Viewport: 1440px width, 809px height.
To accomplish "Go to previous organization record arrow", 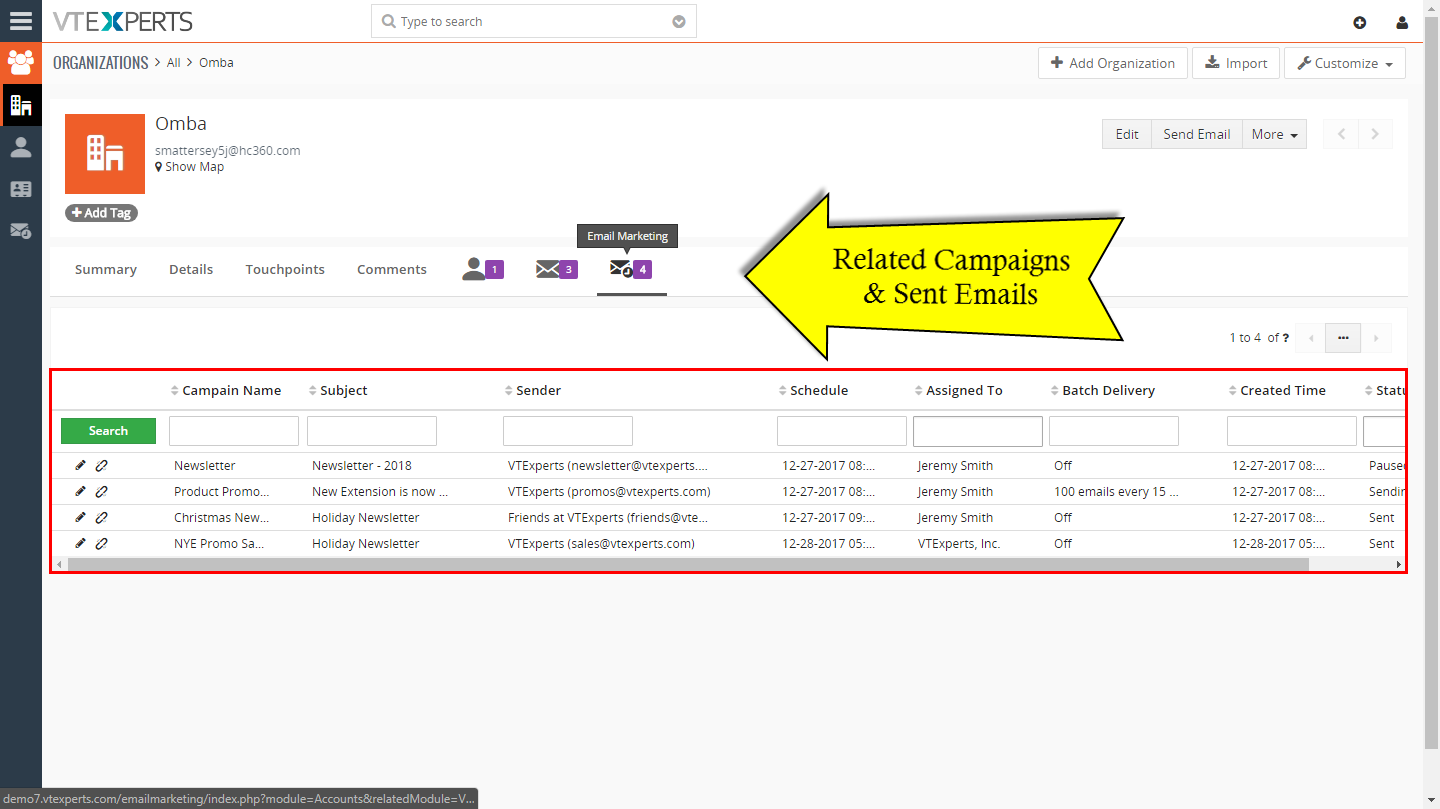I will coord(1341,134).
